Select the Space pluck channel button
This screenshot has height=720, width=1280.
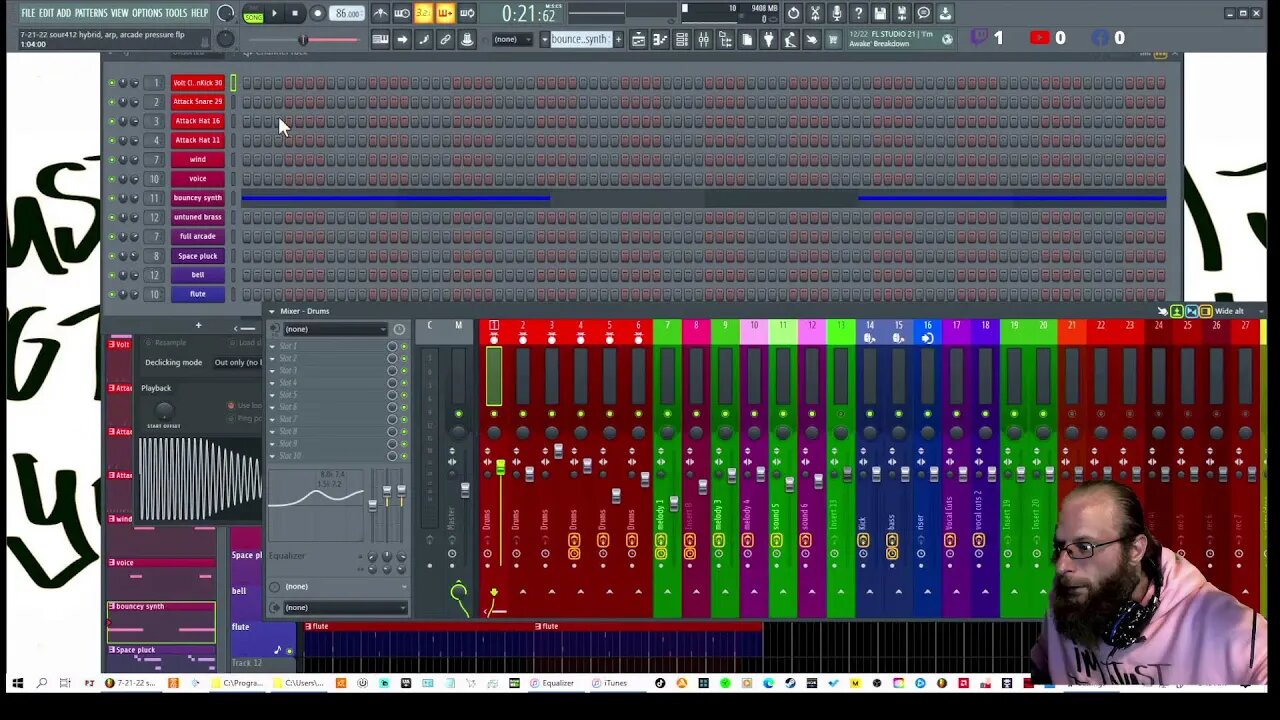[x=197, y=256]
